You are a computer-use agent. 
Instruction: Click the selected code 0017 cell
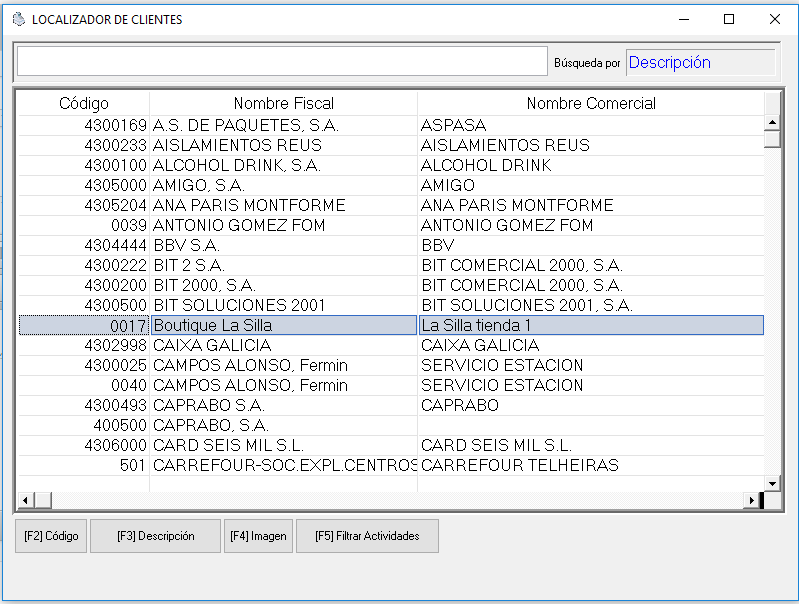(x=84, y=325)
